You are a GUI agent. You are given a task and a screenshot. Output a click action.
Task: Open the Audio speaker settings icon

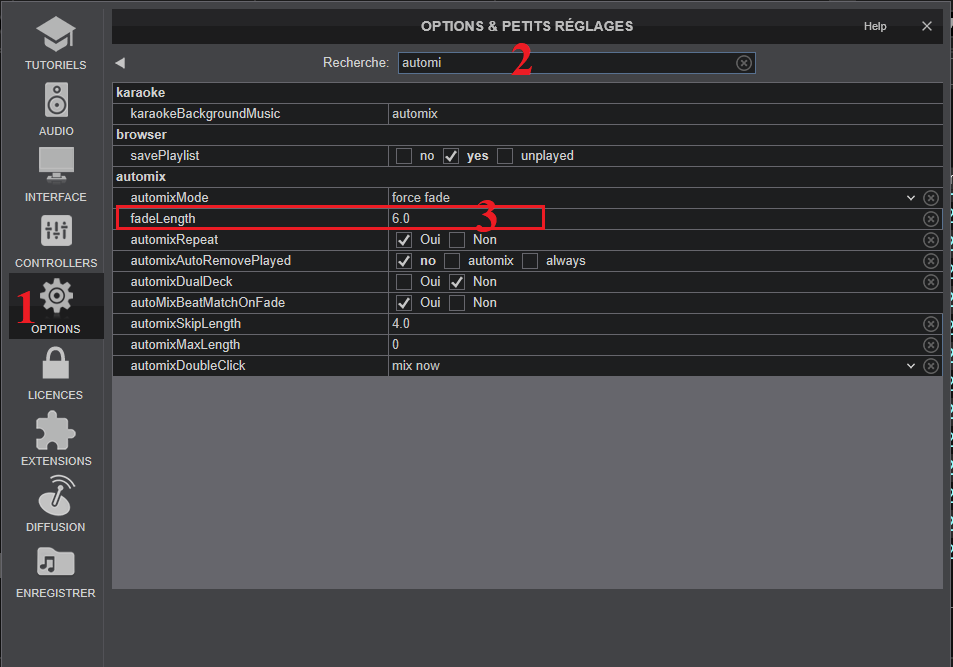tap(56, 101)
